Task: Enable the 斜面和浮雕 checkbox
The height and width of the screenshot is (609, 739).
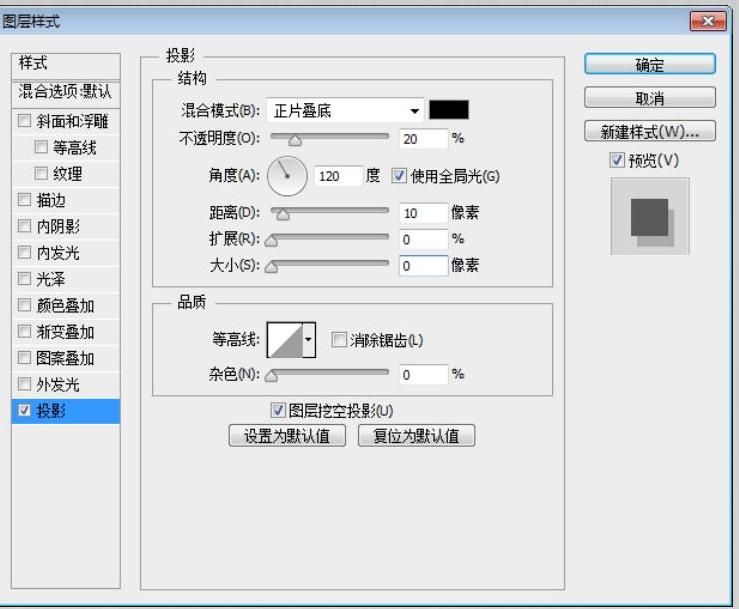Action: (25, 122)
